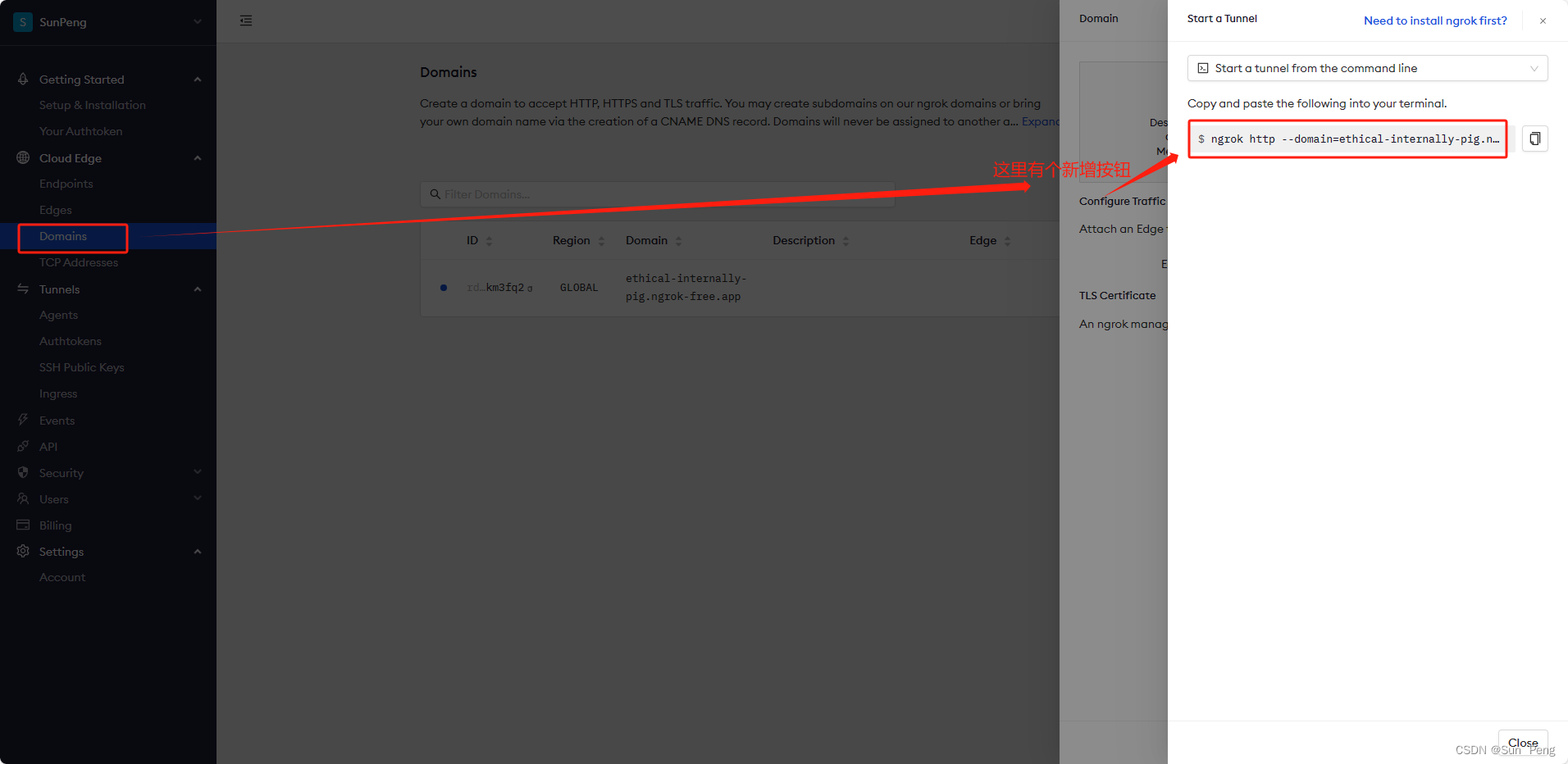Open the SunPeng account switcher chevron
The image size is (1568, 764).
click(x=198, y=22)
